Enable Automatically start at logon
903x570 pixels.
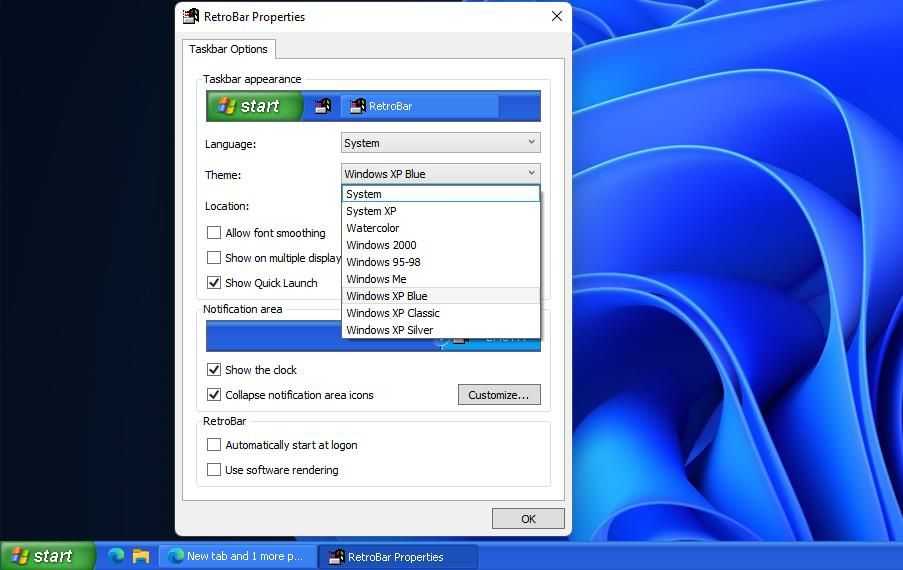[x=214, y=445]
